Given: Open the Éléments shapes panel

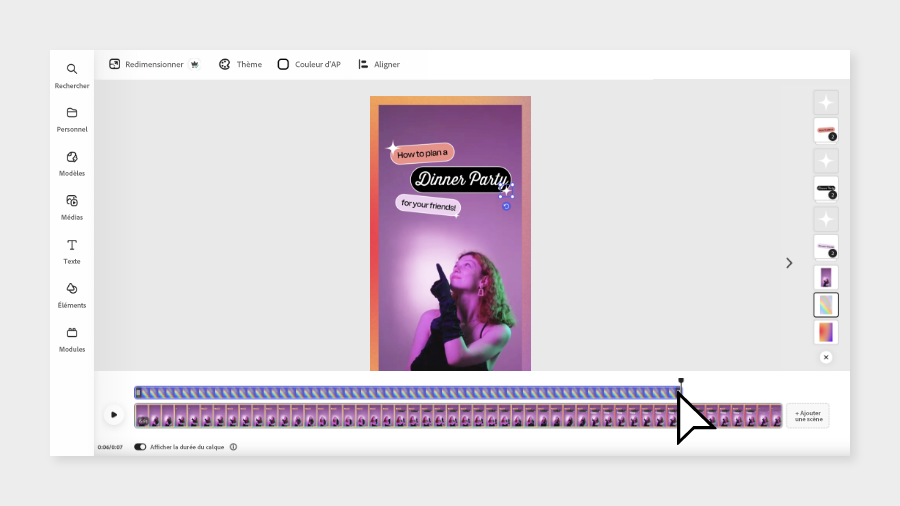Looking at the screenshot, I should click(72, 295).
